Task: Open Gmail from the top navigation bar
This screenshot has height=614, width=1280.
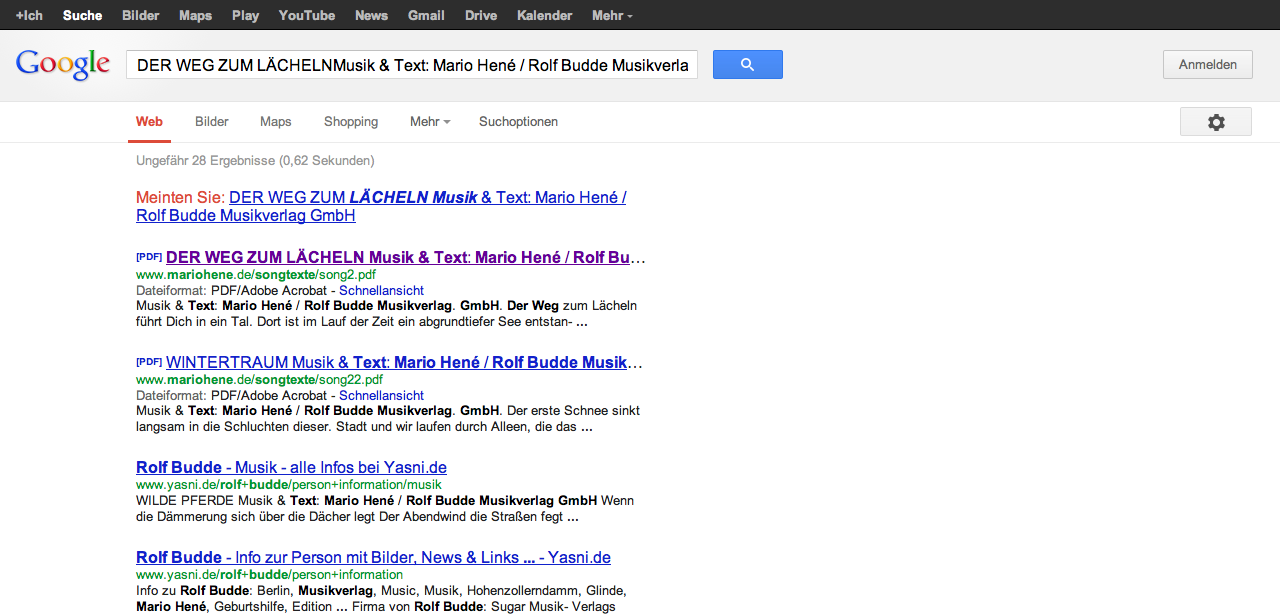Action: (x=426, y=15)
